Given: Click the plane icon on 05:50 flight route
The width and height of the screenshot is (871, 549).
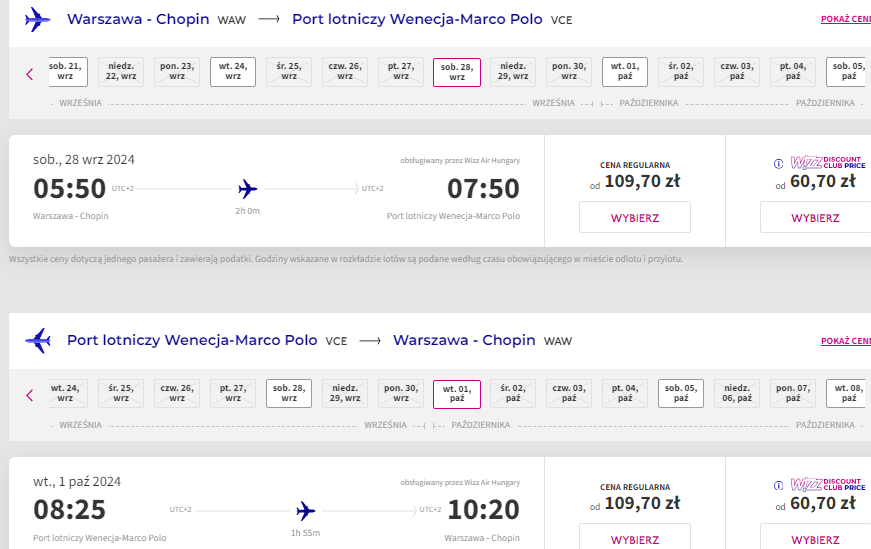Looking at the screenshot, I should pos(248,189).
